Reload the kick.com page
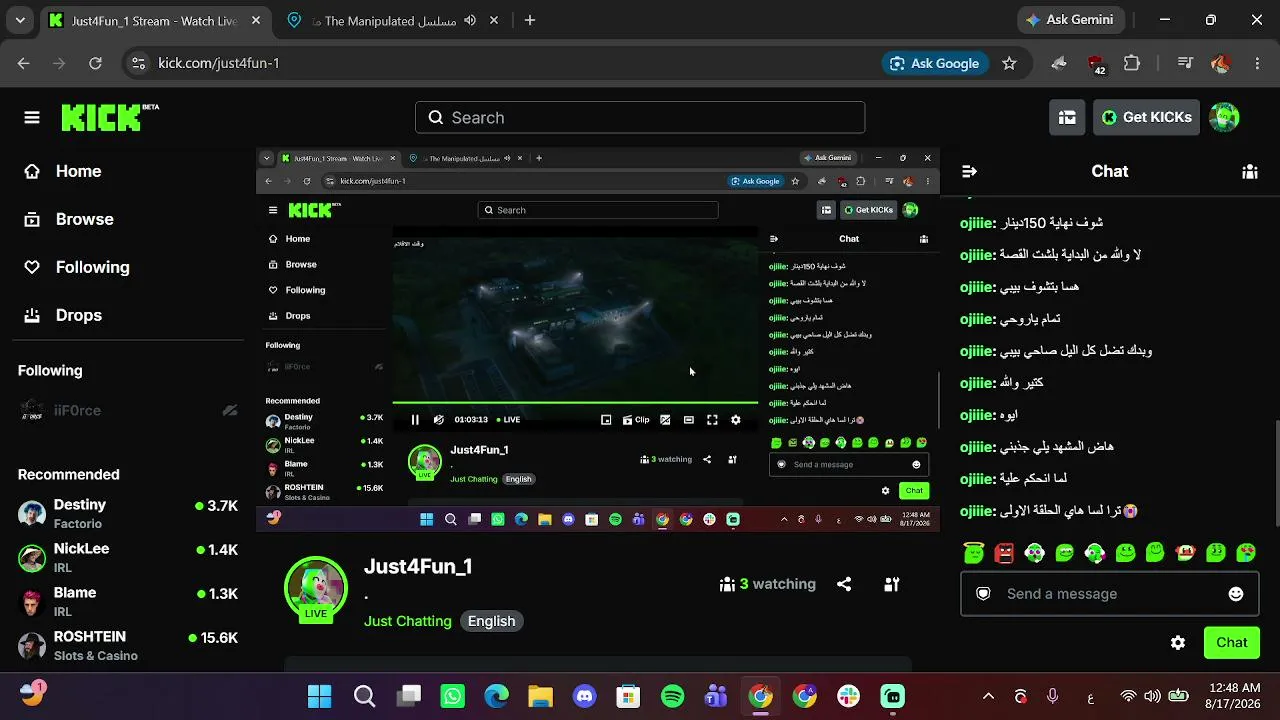The height and width of the screenshot is (720, 1280). point(95,63)
